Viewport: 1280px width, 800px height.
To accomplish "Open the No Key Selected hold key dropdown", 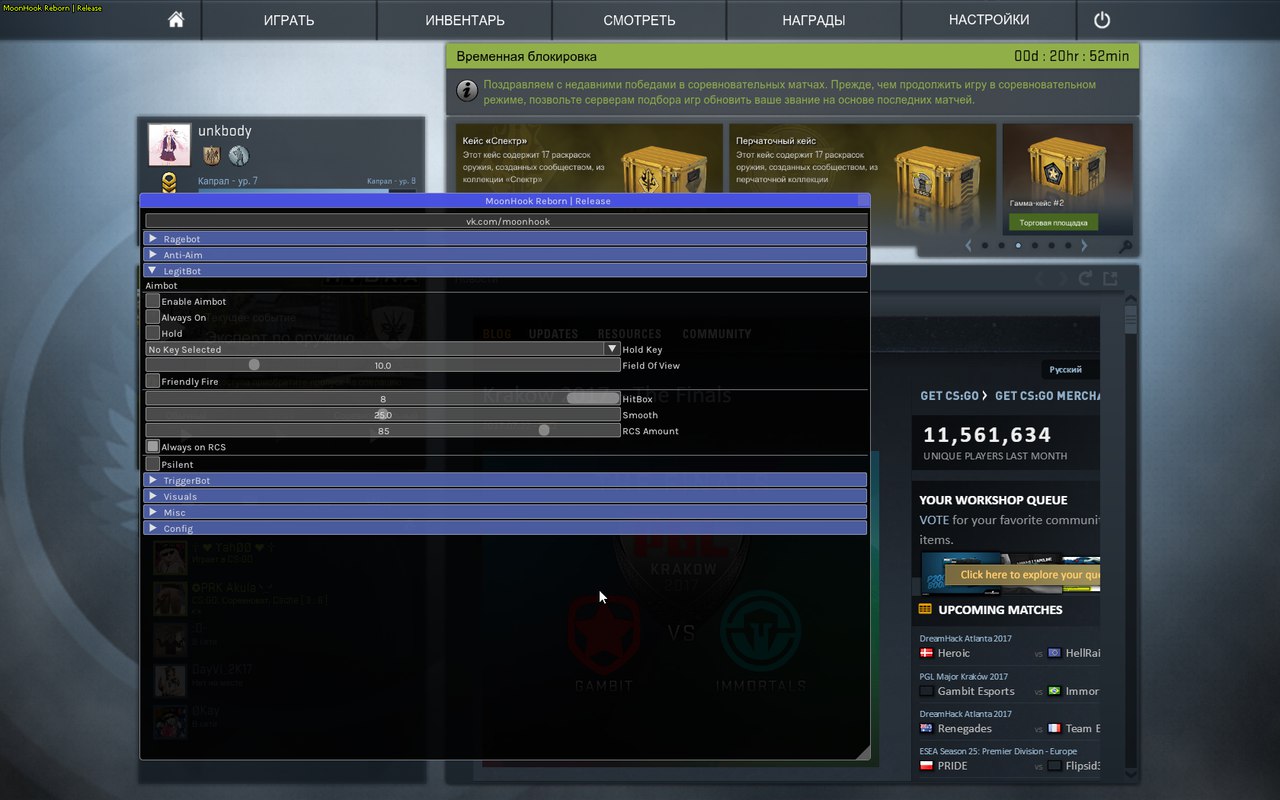I will [383, 349].
